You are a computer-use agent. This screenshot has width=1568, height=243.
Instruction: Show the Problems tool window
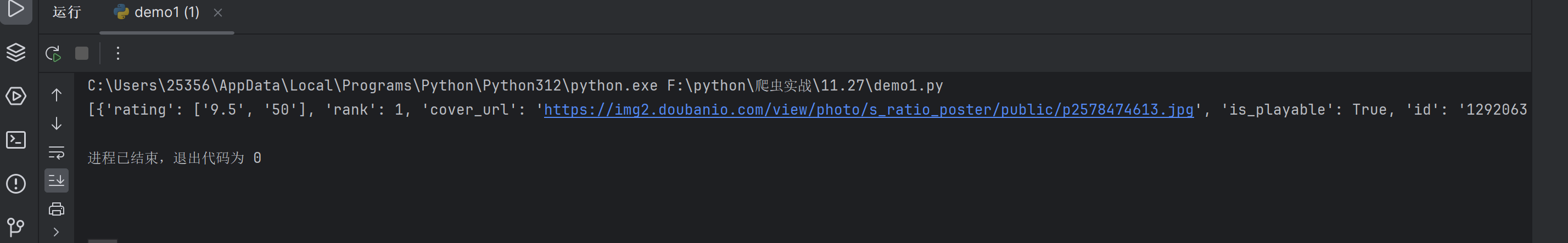tap(16, 183)
